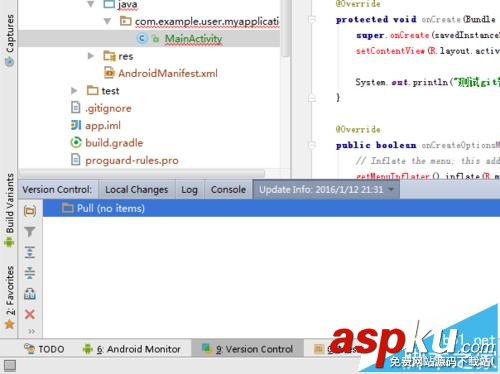Screen dimensions: 500x374
Task: Open the TODO tool window
Action: pyautogui.click(x=44, y=349)
